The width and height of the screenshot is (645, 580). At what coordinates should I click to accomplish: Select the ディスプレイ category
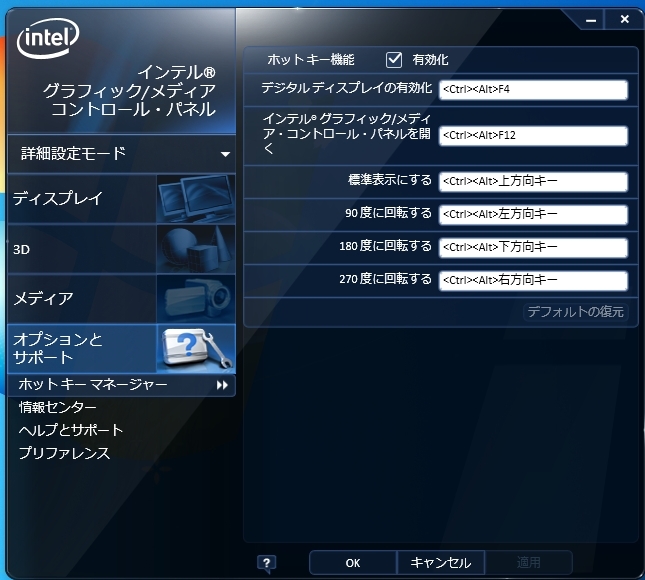pyautogui.click(x=121, y=199)
